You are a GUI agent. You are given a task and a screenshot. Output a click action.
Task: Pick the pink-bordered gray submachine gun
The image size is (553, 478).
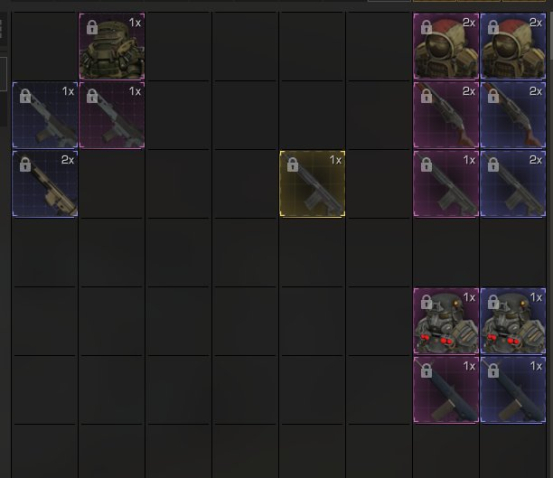point(112,115)
